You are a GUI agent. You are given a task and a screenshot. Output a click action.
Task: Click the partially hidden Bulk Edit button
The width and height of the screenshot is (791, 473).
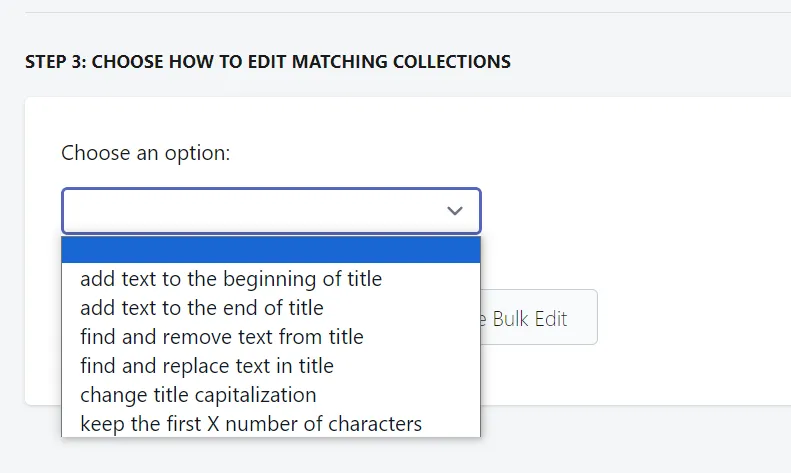tap(539, 317)
